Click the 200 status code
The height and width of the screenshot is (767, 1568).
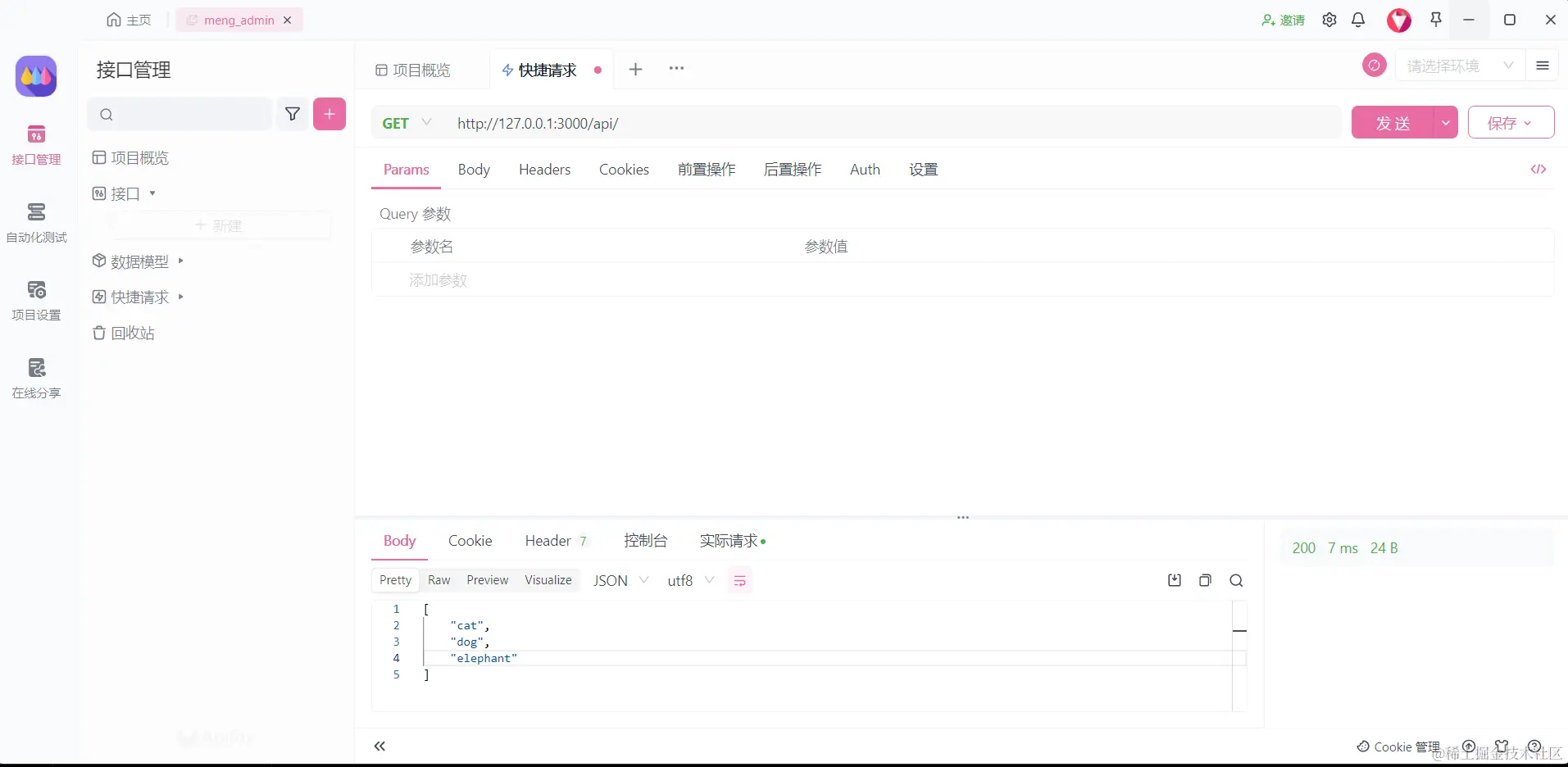[x=1303, y=548]
